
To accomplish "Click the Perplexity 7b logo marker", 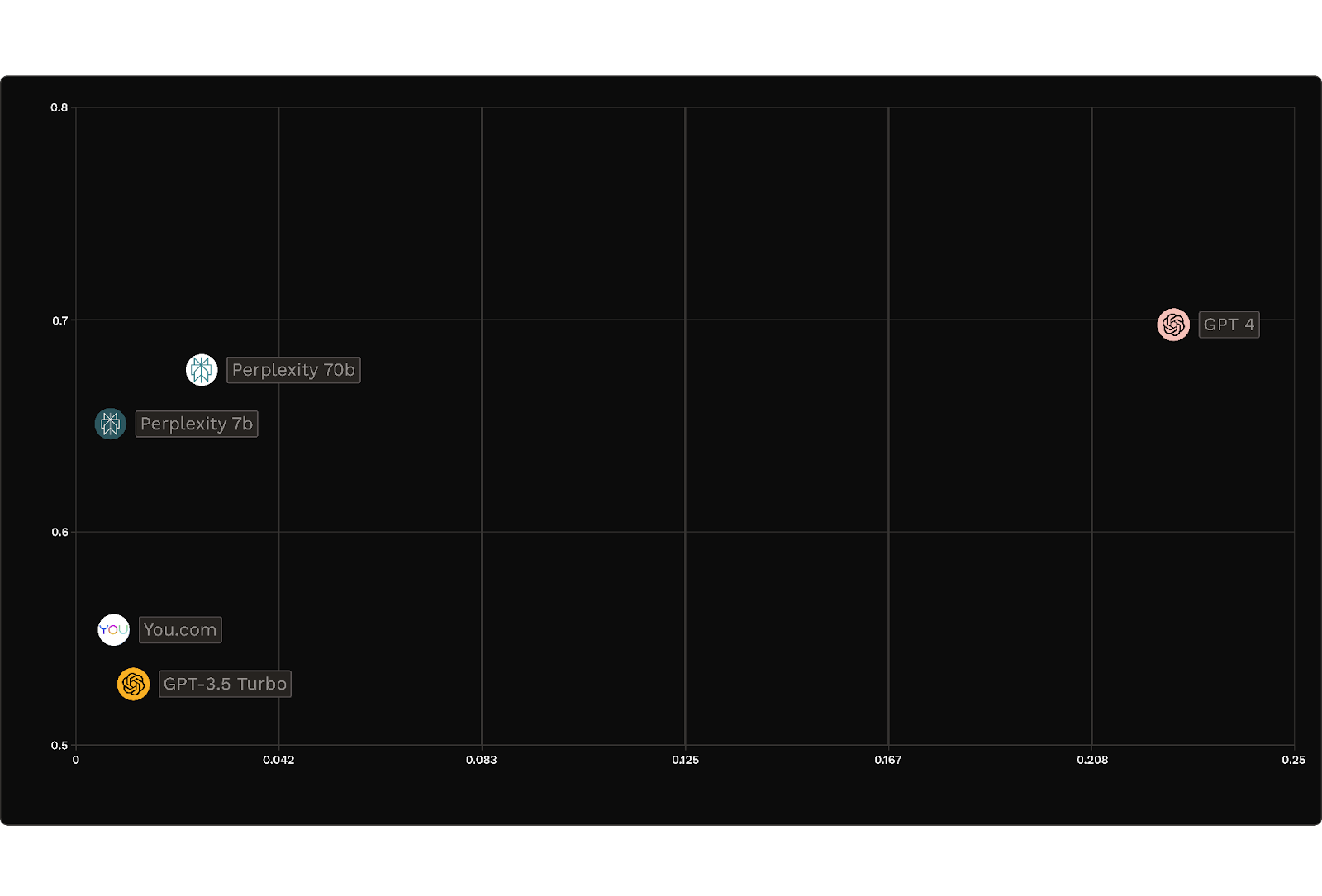I will pyautogui.click(x=111, y=424).
